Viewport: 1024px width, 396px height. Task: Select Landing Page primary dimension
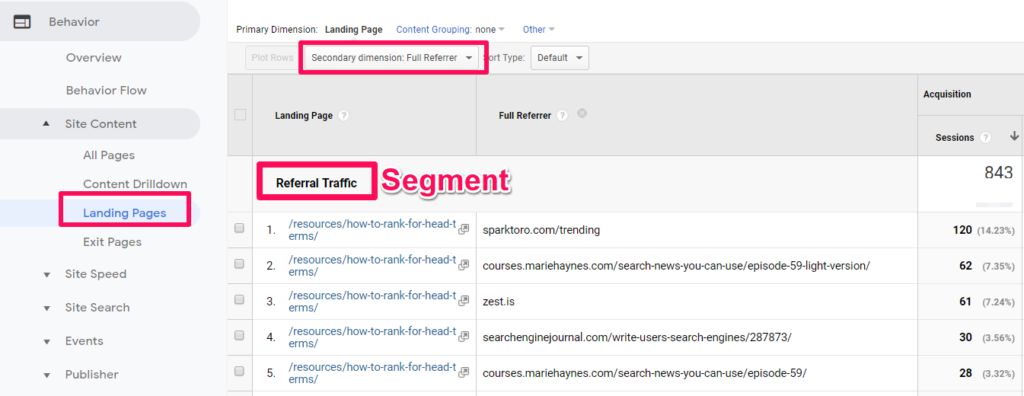pos(353,29)
